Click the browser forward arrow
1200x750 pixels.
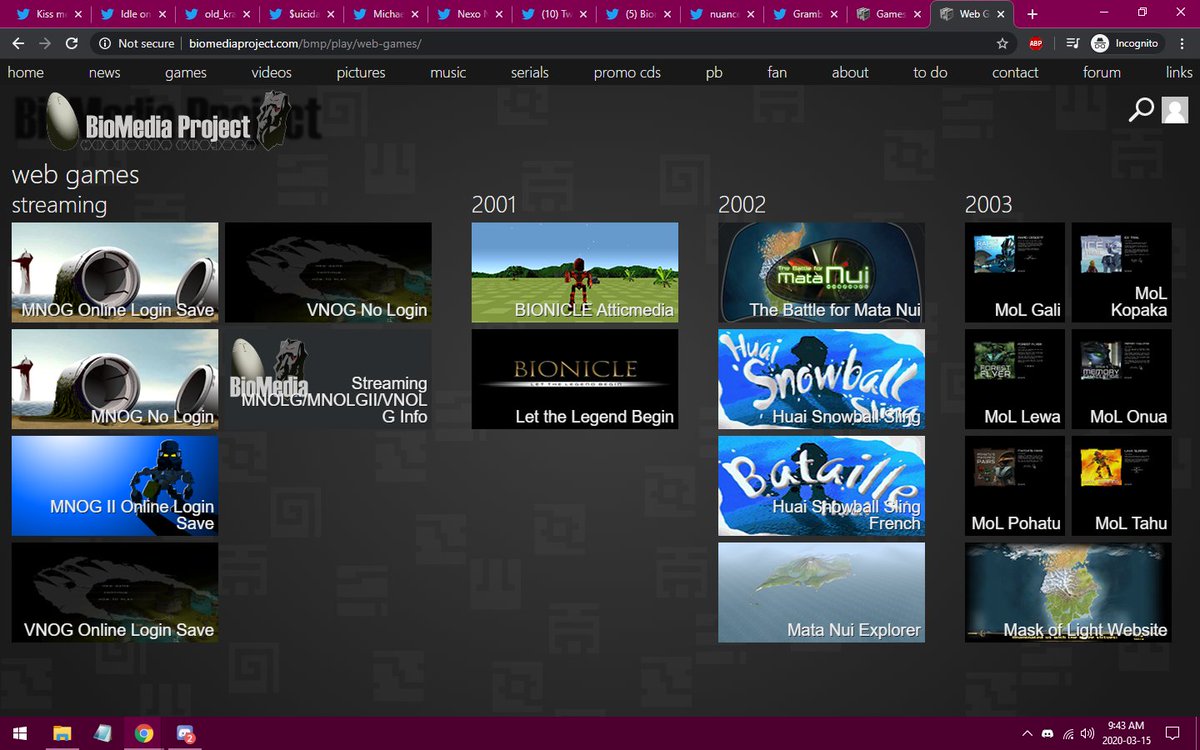click(x=44, y=44)
